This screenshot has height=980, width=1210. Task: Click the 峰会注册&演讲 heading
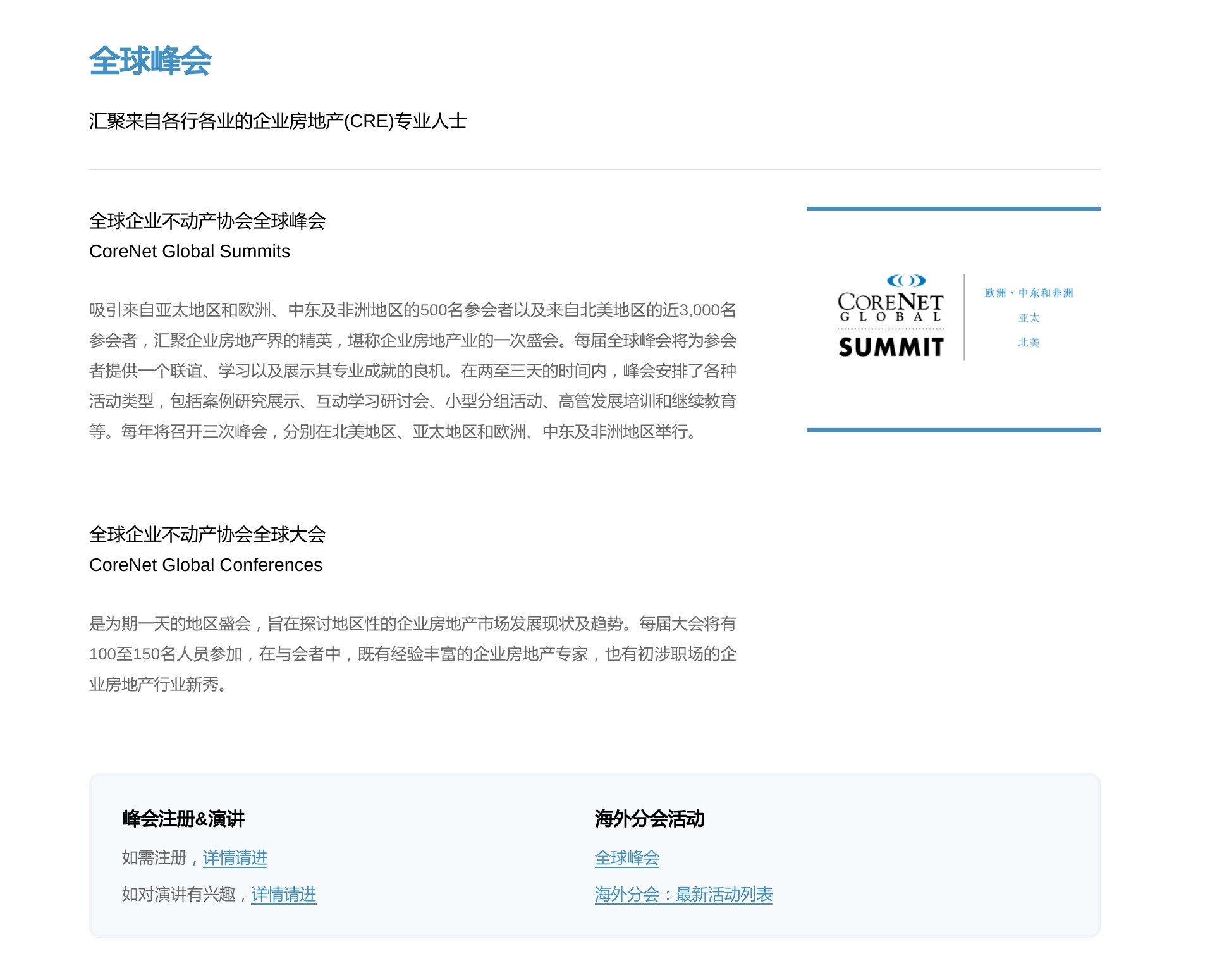[183, 819]
